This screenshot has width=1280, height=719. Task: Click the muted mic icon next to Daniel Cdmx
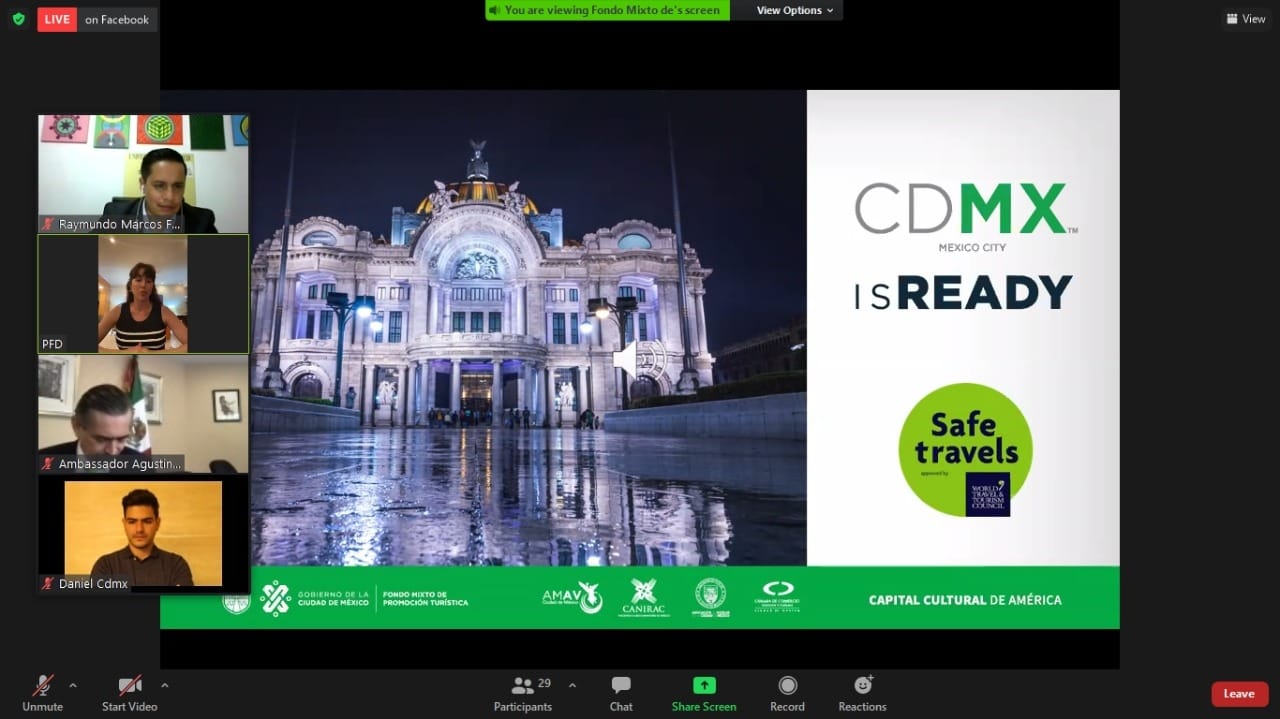(48, 583)
